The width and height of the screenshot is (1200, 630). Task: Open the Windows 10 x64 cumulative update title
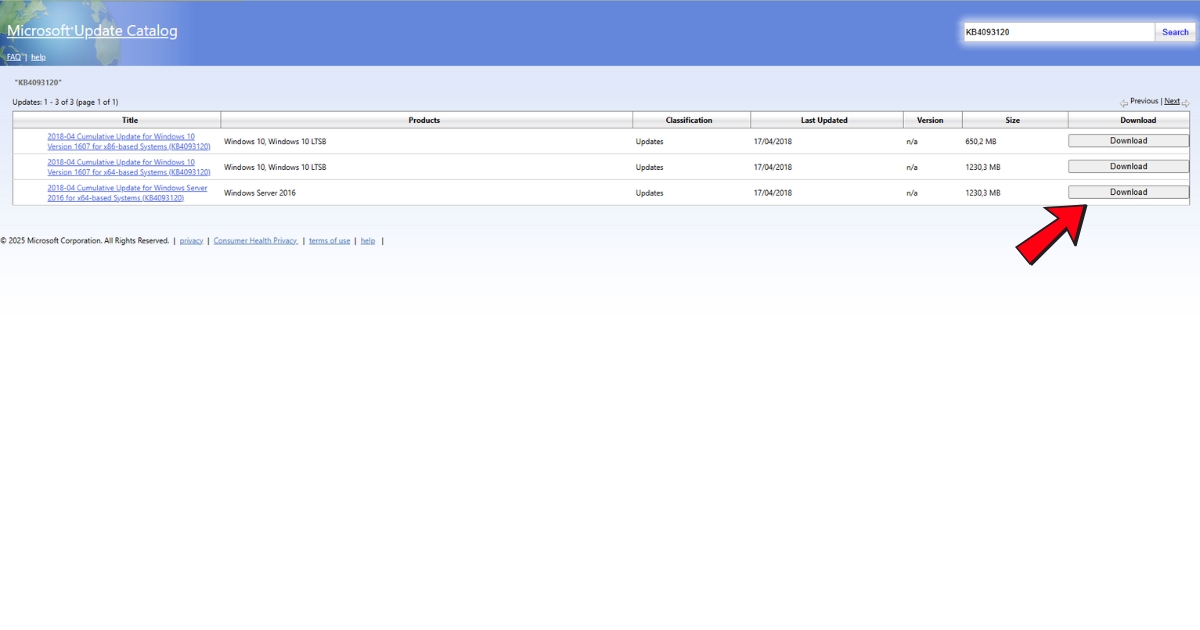click(128, 166)
